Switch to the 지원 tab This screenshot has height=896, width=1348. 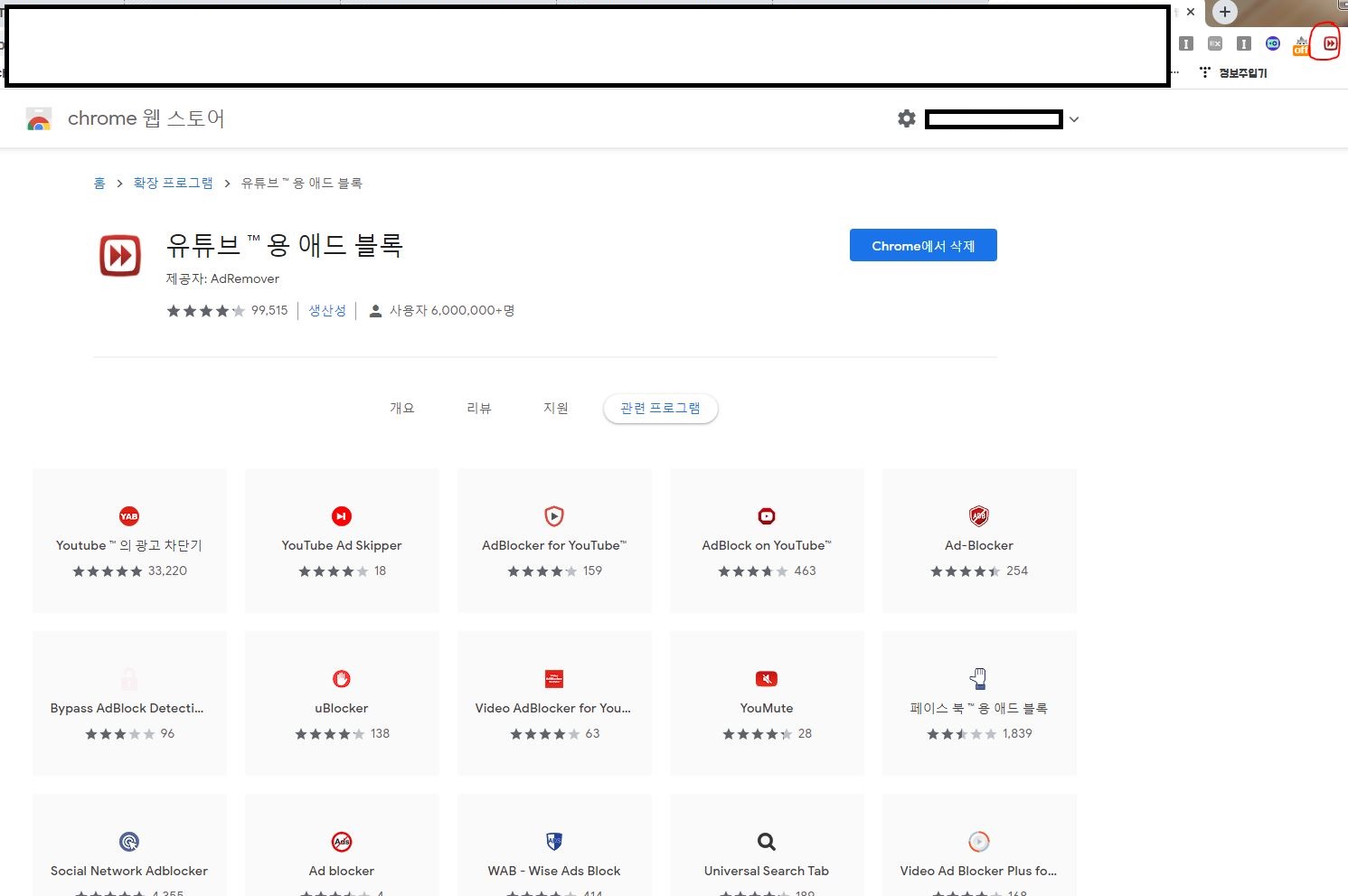coord(556,408)
